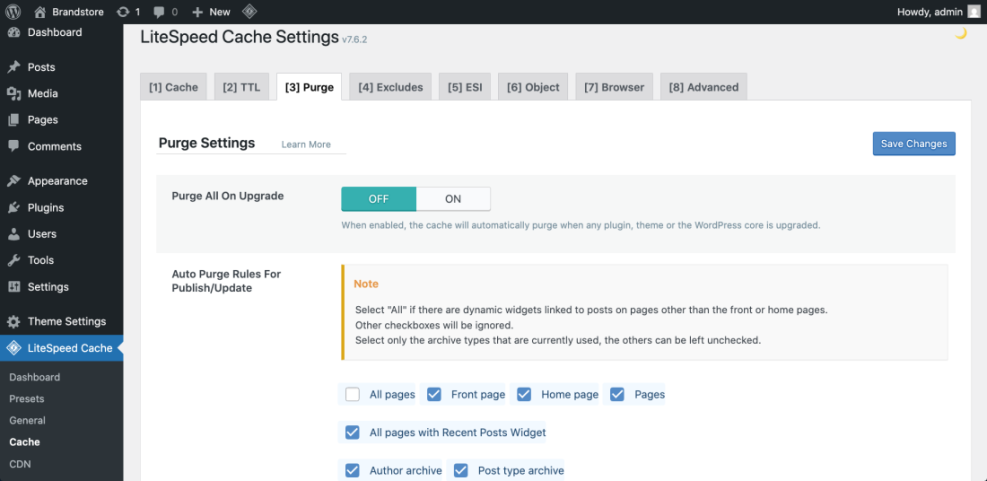Click the Purge All On Upgrade label
The width and height of the screenshot is (987, 481).
(x=228, y=196)
